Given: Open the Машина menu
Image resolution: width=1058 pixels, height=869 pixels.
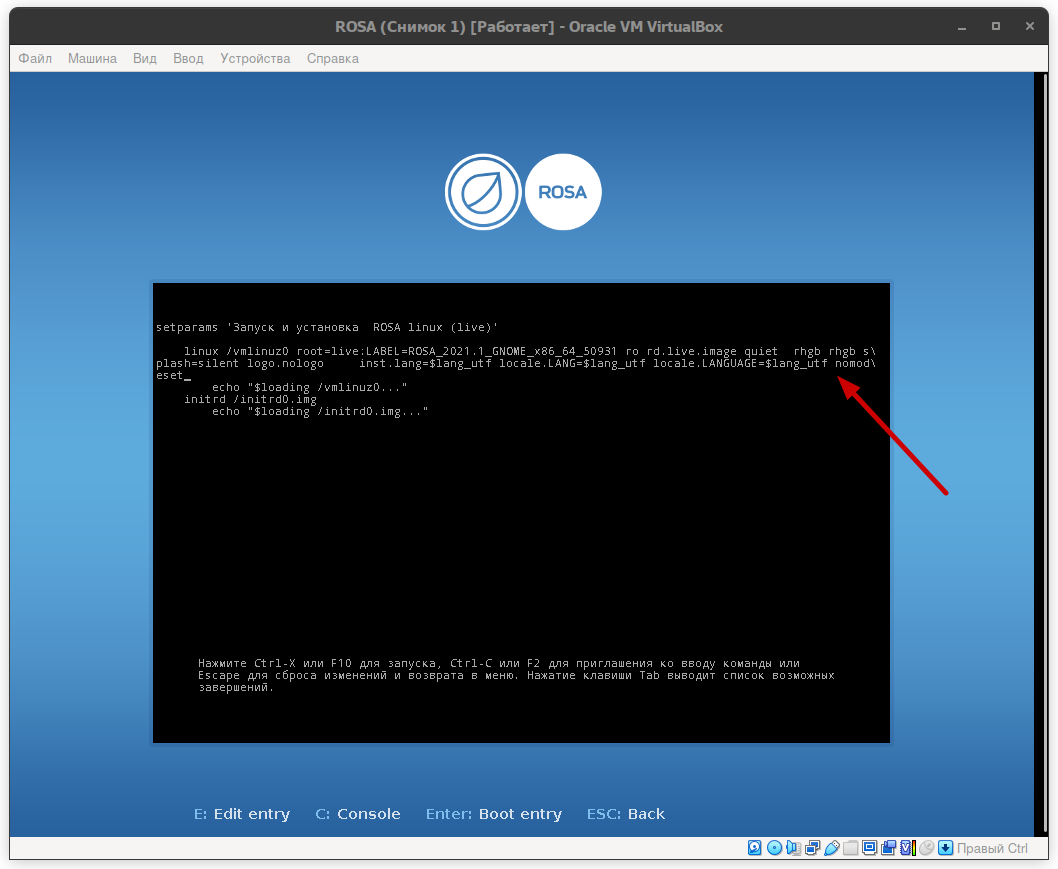Looking at the screenshot, I should click(x=92, y=58).
